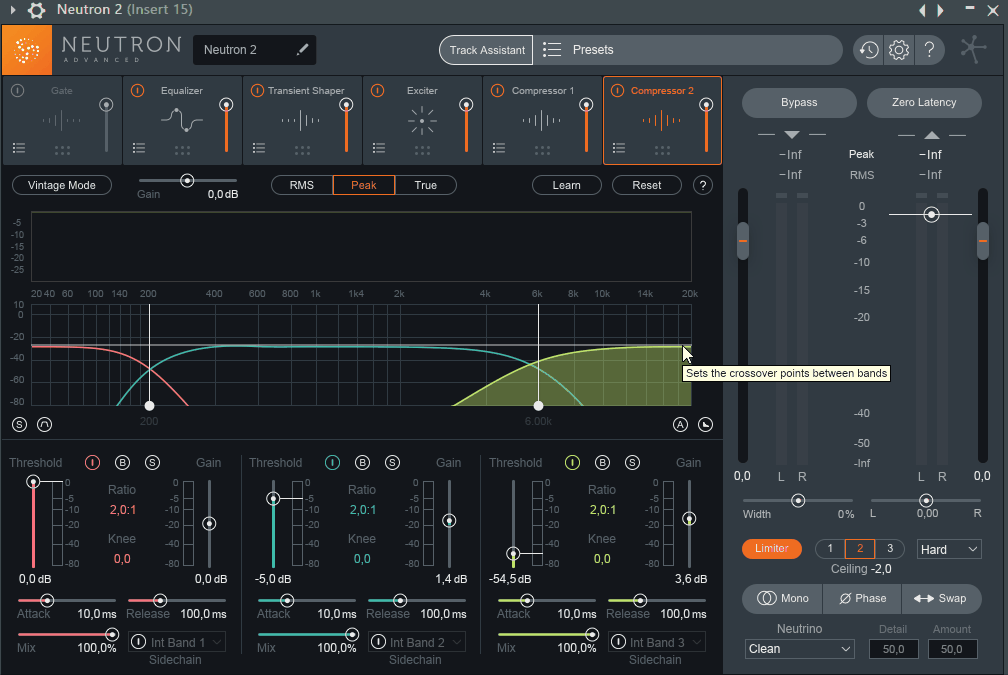Solo band 2 with S button
The height and width of the screenshot is (675, 1008).
point(392,462)
